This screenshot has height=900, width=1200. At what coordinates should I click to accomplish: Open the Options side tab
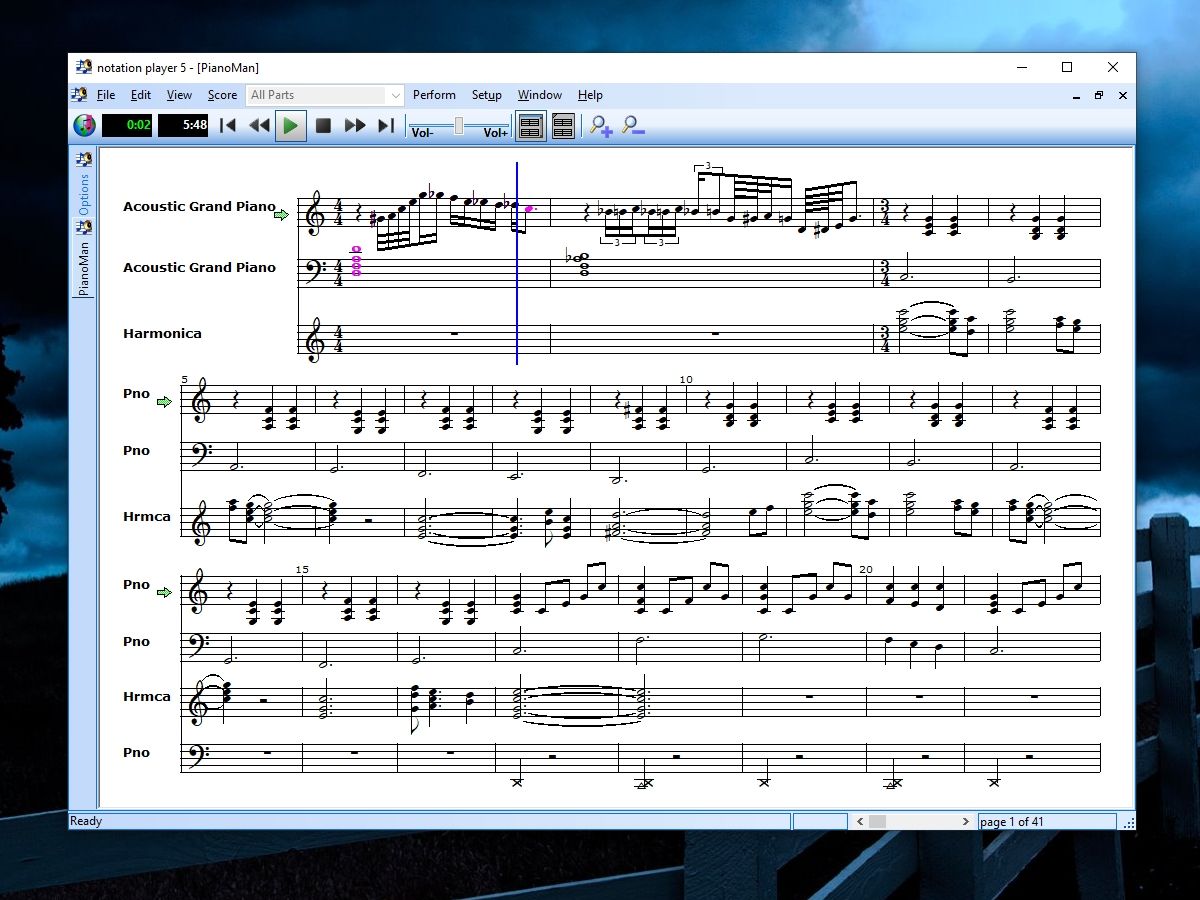[84, 194]
